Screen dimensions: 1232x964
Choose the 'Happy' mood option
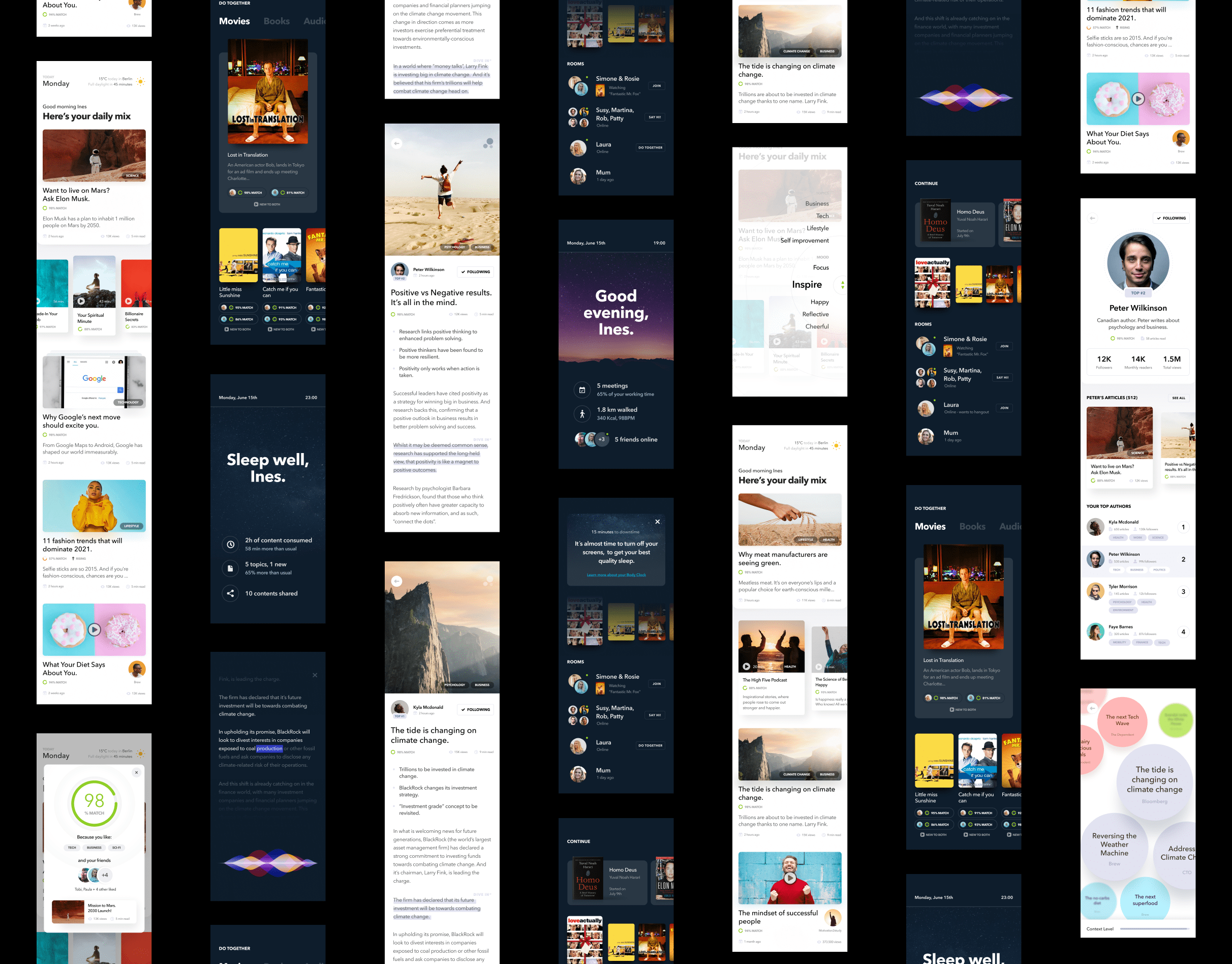(x=820, y=302)
